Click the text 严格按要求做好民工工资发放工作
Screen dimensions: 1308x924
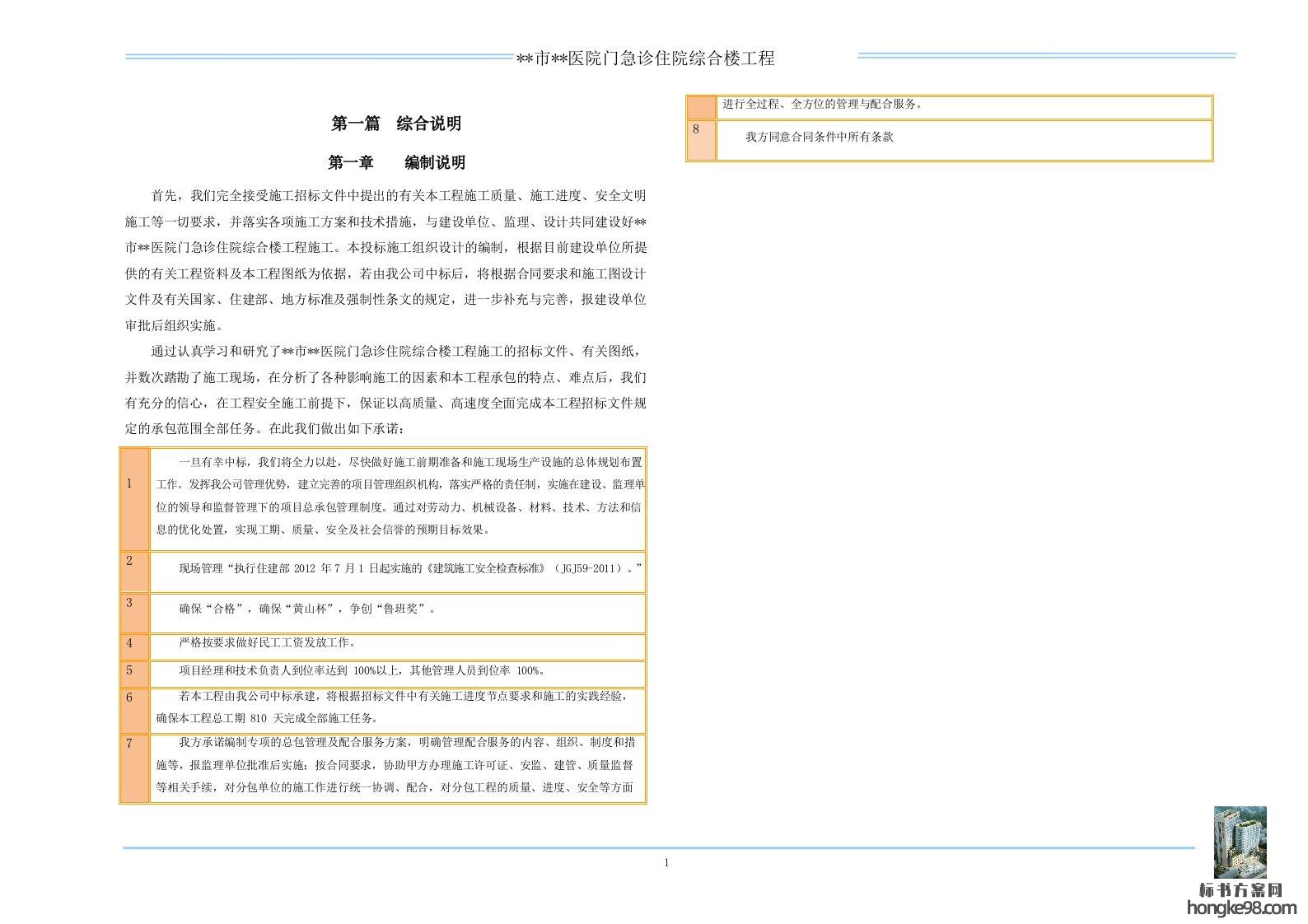click(267, 642)
